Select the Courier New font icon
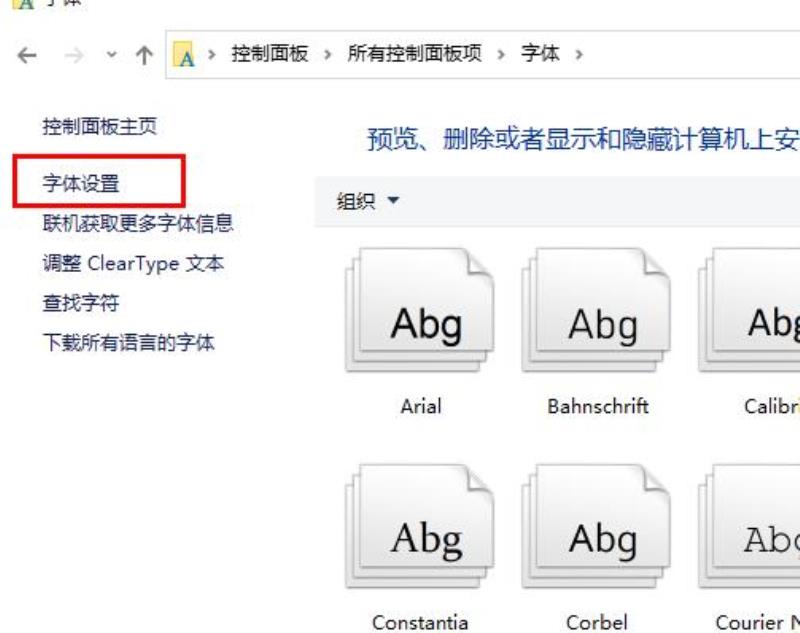 749,526
